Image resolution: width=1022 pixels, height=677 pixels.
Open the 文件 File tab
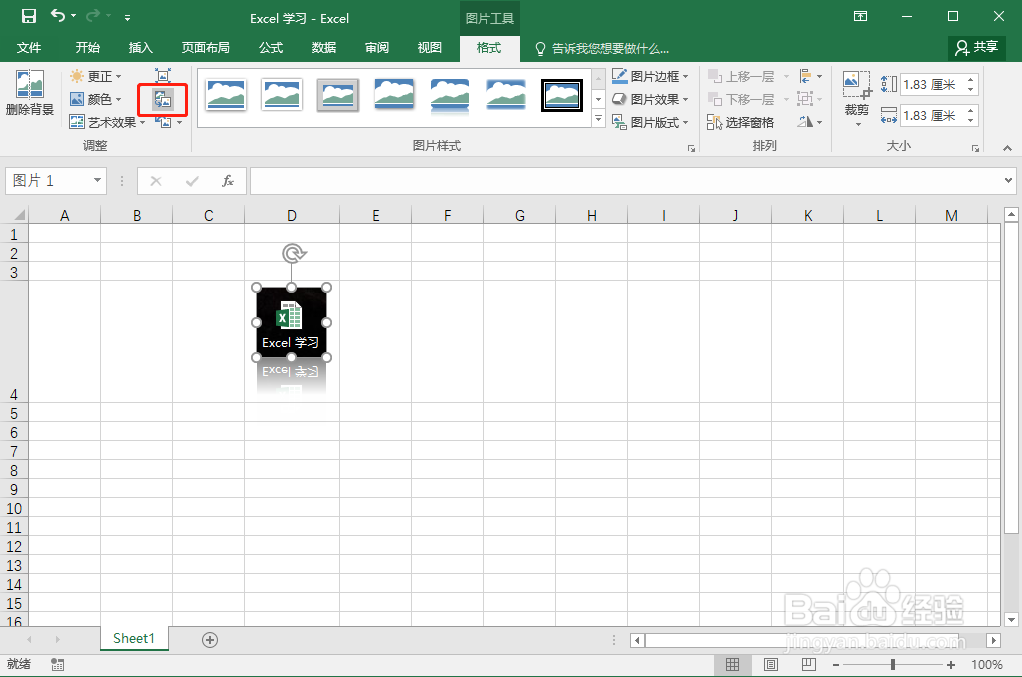pos(29,48)
